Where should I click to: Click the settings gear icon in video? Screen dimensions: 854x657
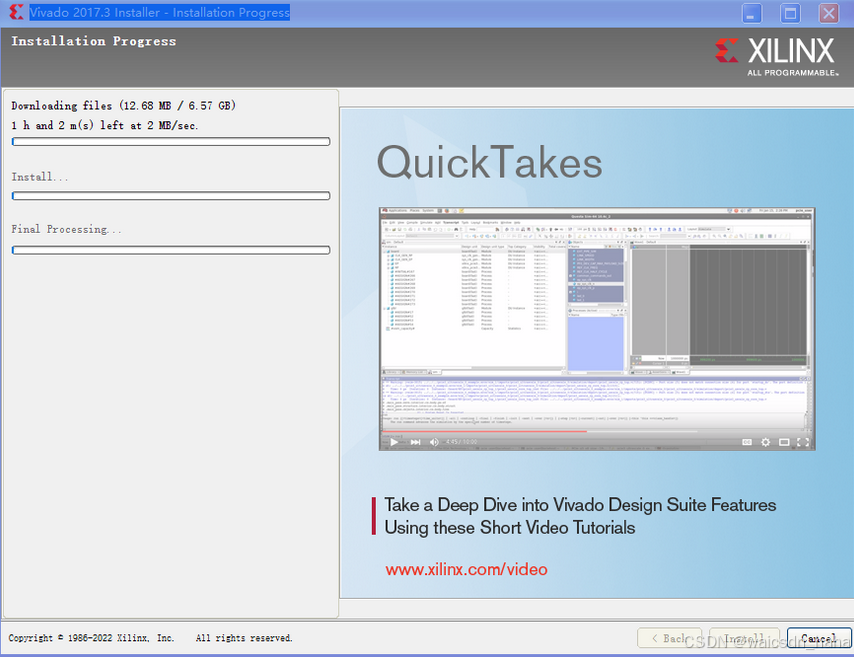[x=766, y=442]
